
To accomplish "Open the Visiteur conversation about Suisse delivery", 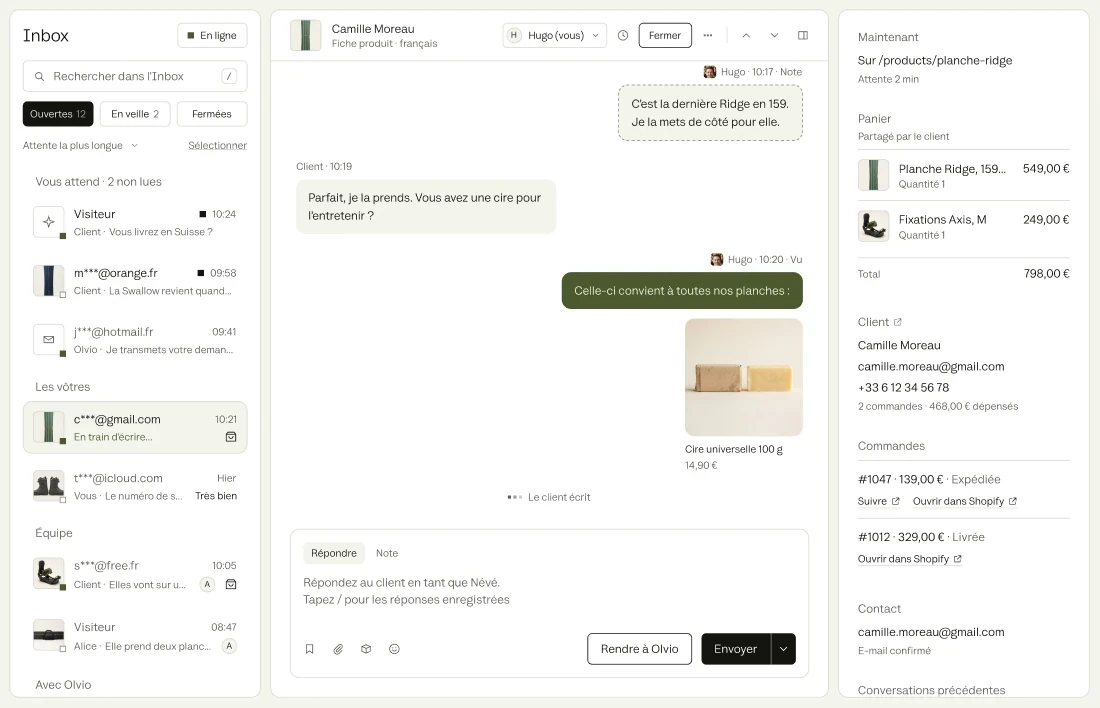I will pos(135,222).
